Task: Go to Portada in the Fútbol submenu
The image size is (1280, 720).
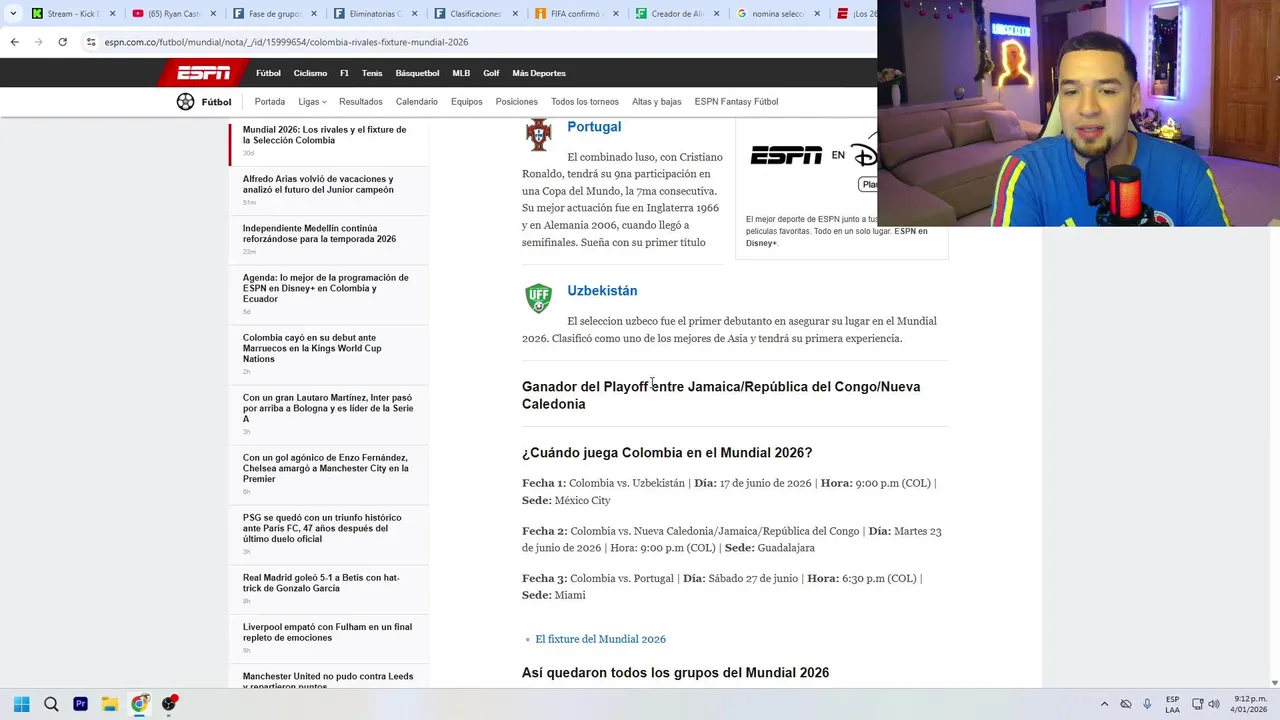Action: [269, 101]
